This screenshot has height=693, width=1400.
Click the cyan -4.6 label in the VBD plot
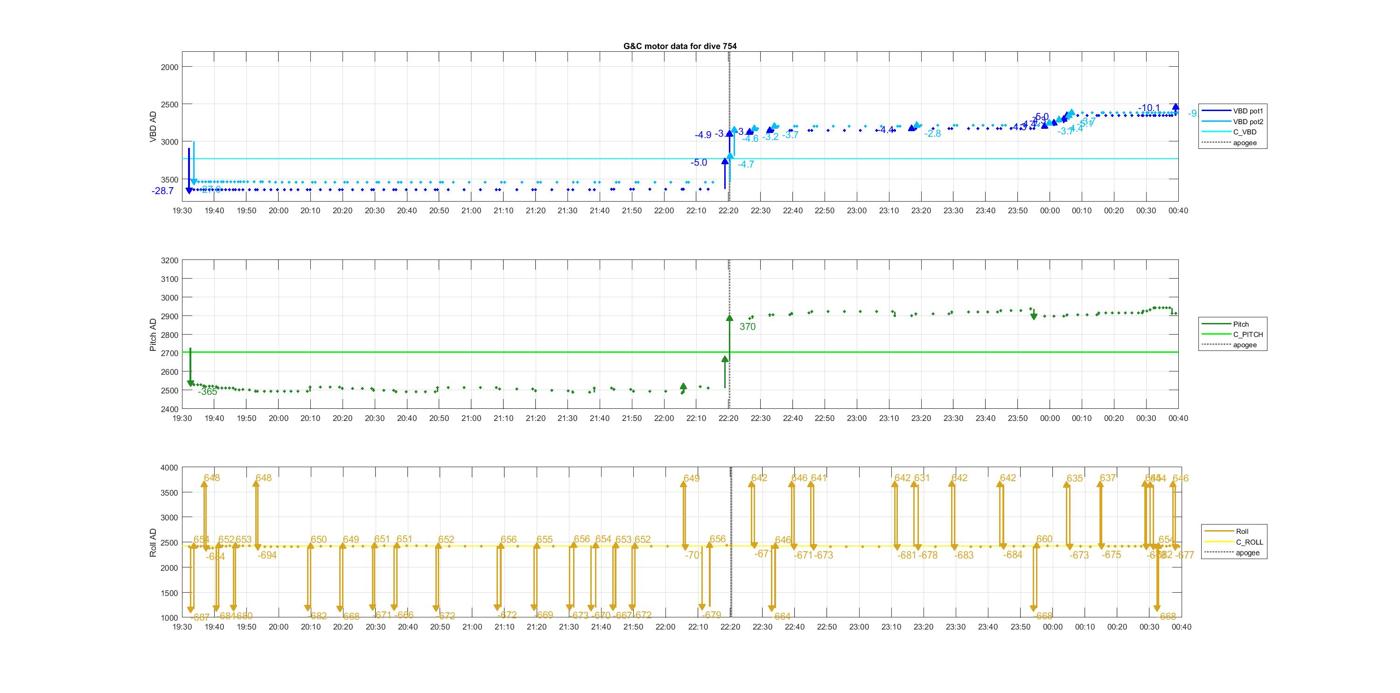click(751, 139)
